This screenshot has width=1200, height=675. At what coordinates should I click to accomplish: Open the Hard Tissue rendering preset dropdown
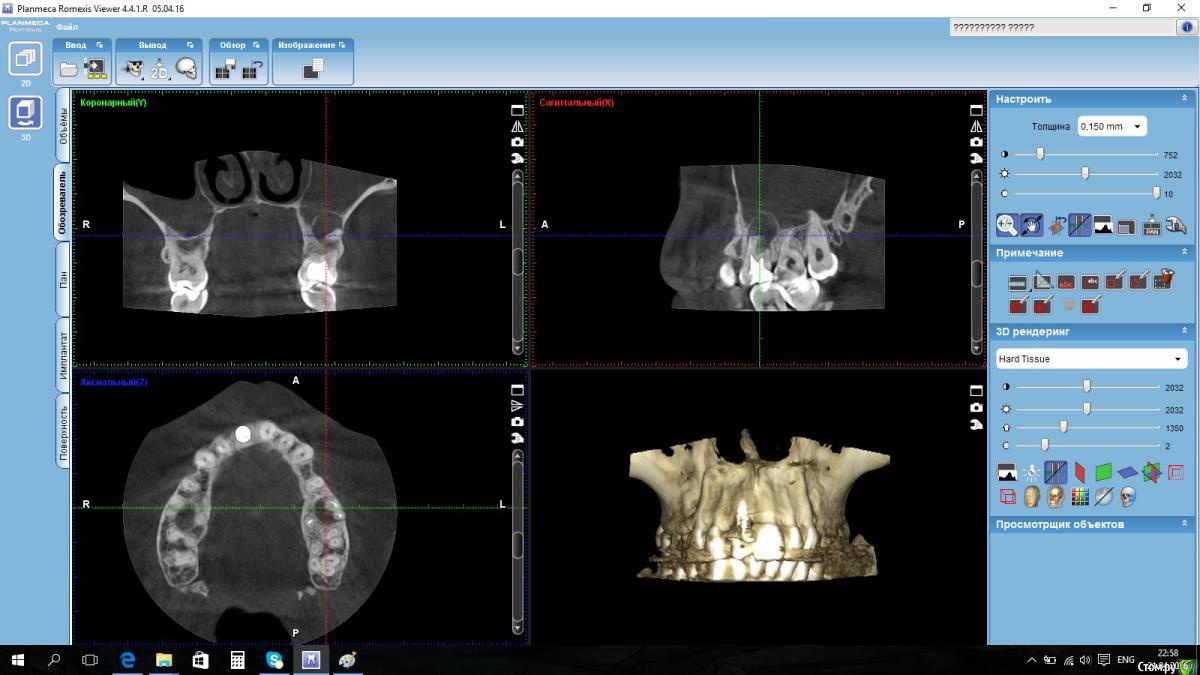click(x=1091, y=359)
